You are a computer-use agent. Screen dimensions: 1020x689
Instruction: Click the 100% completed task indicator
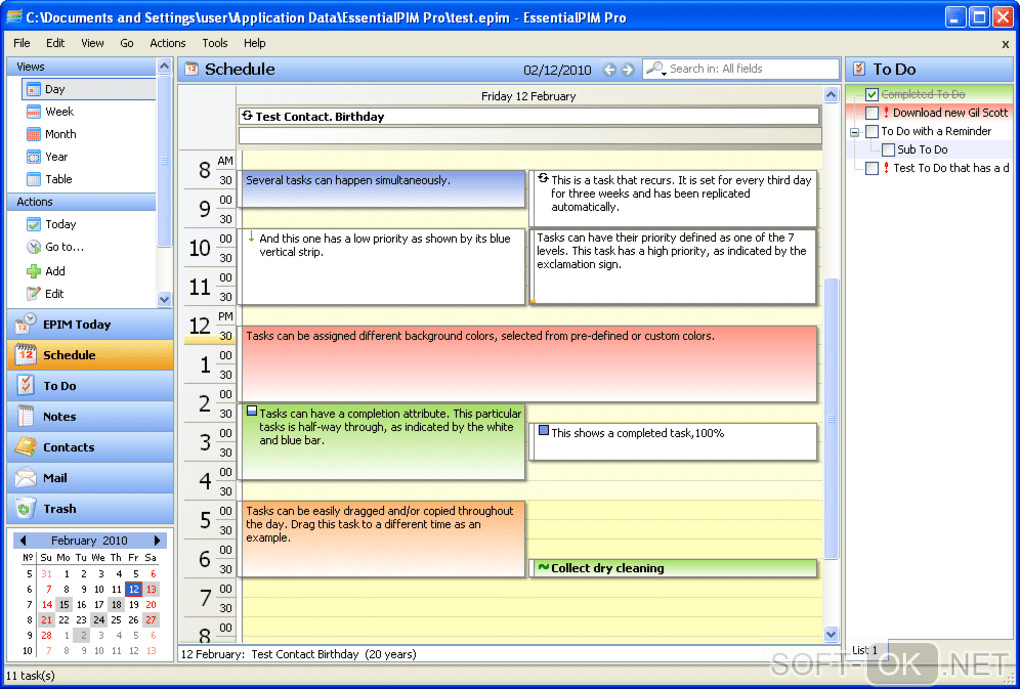tap(544, 431)
